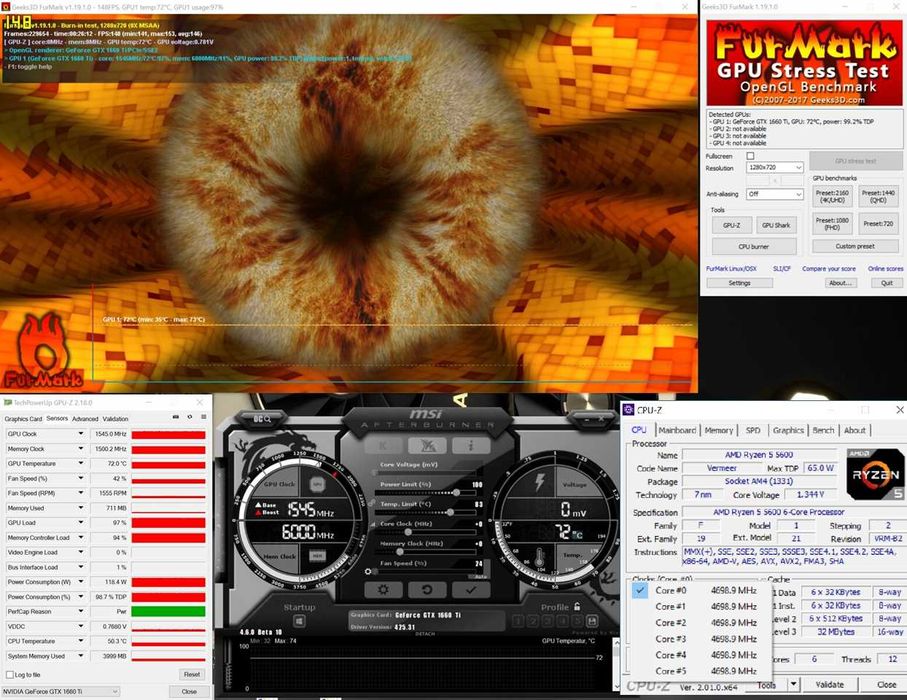Apply settings with Afterburner checkmark button
Viewport: 907px width, 700px height.
click(x=471, y=590)
